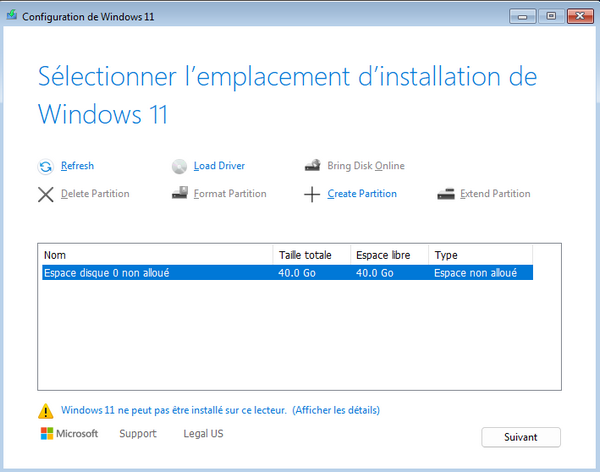Click the Format Partition drive icon
This screenshot has height=472, width=600.
pyautogui.click(x=178, y=194)
